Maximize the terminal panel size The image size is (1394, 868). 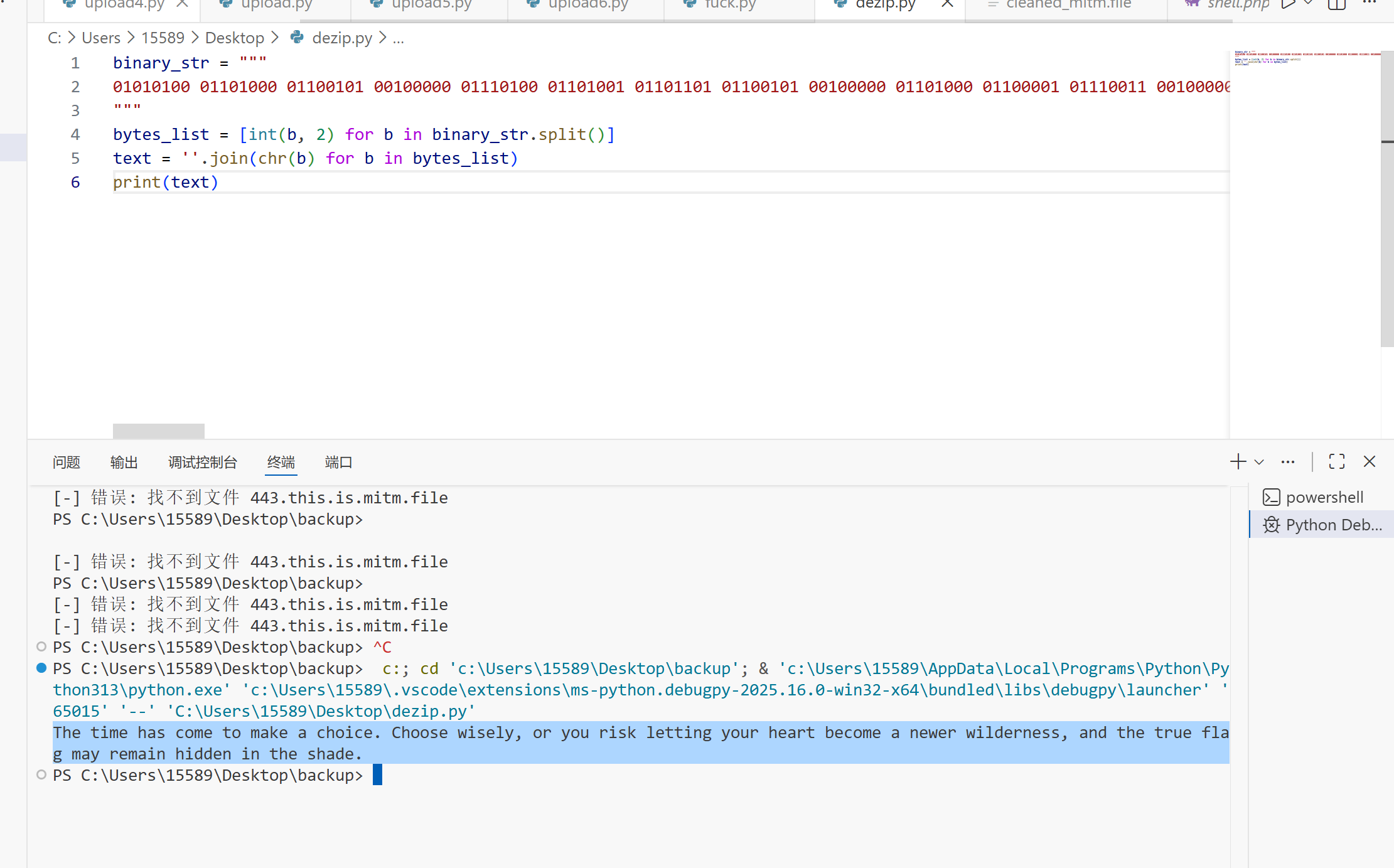[x=1337, y=462]
